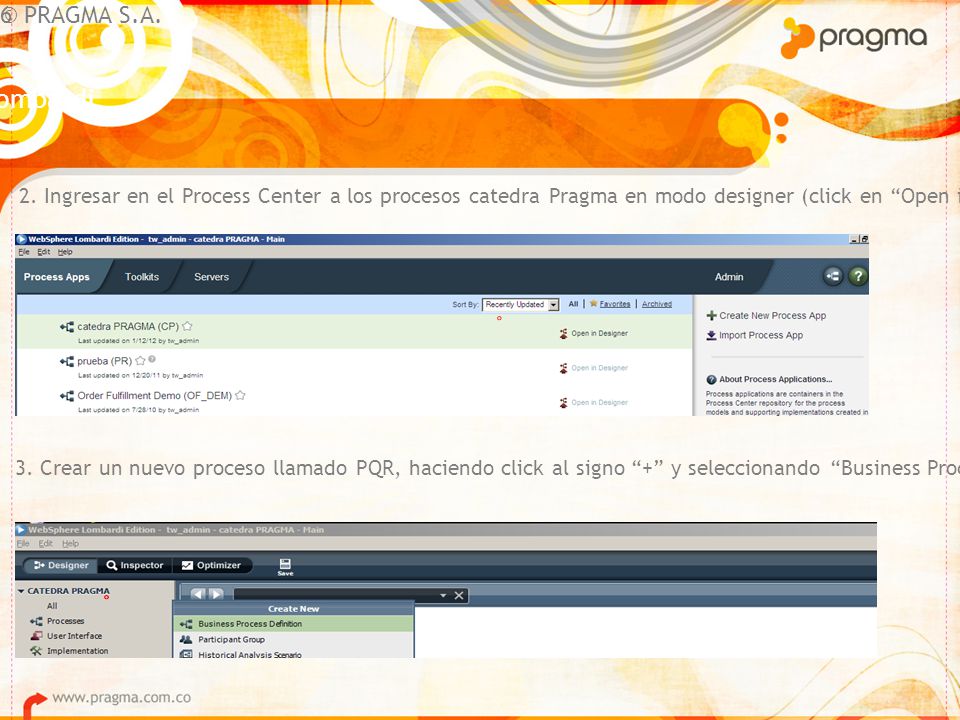
Task: Click the User Interface category icon
Action: coord(36,636)
